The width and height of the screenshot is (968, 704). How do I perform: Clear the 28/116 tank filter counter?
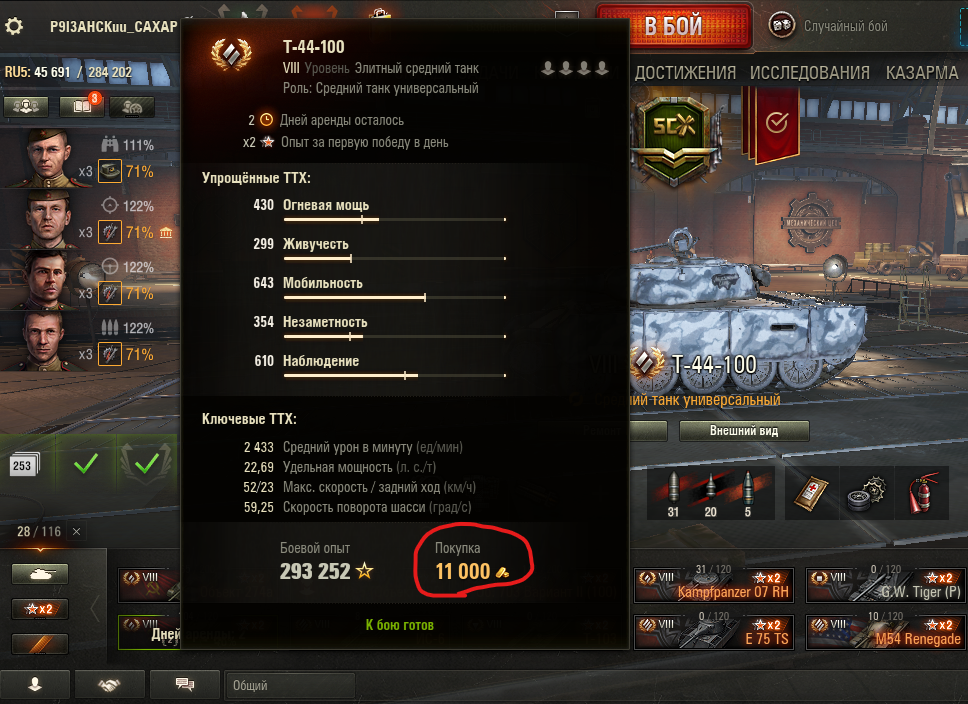pos(77,531)
